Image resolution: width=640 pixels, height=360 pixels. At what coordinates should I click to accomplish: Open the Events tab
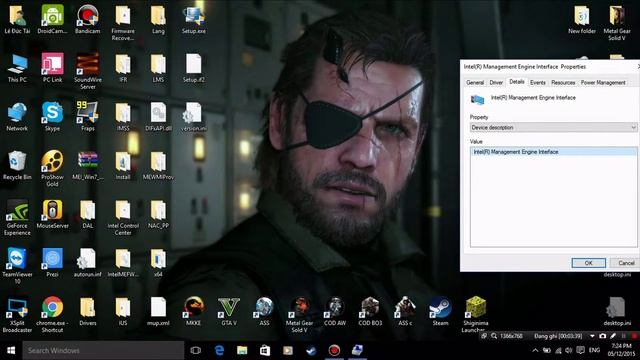pos(538,82)
